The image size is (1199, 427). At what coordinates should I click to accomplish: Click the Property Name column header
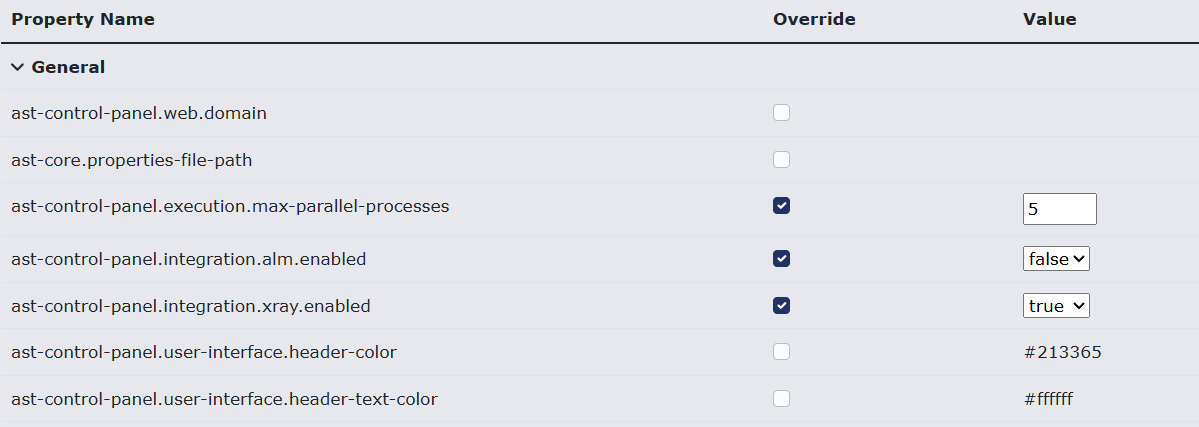(x=83, y=19)
